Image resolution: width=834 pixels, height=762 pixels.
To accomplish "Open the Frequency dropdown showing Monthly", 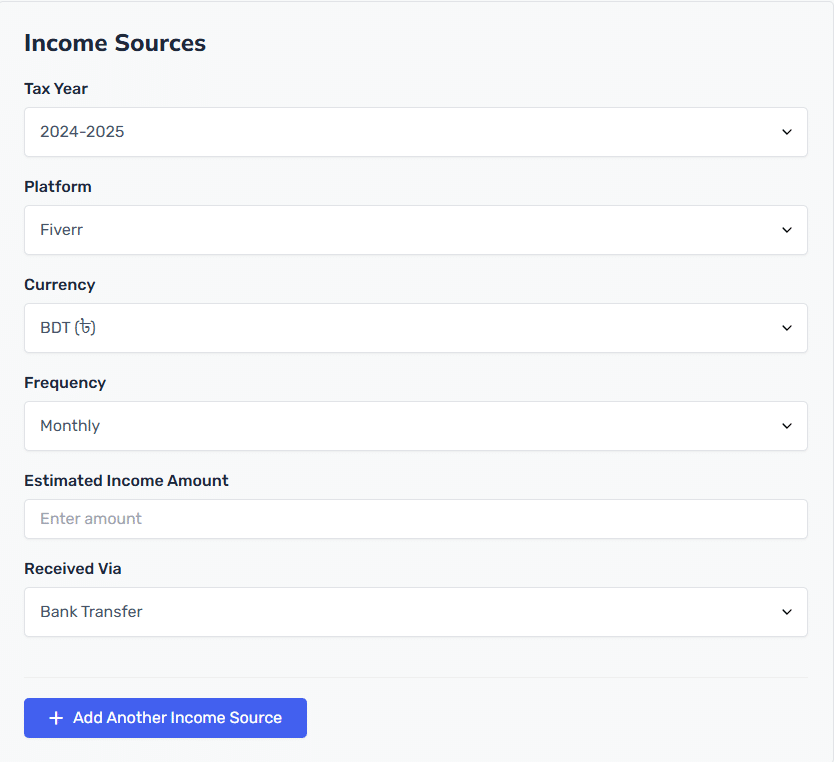I will (416, 426).
